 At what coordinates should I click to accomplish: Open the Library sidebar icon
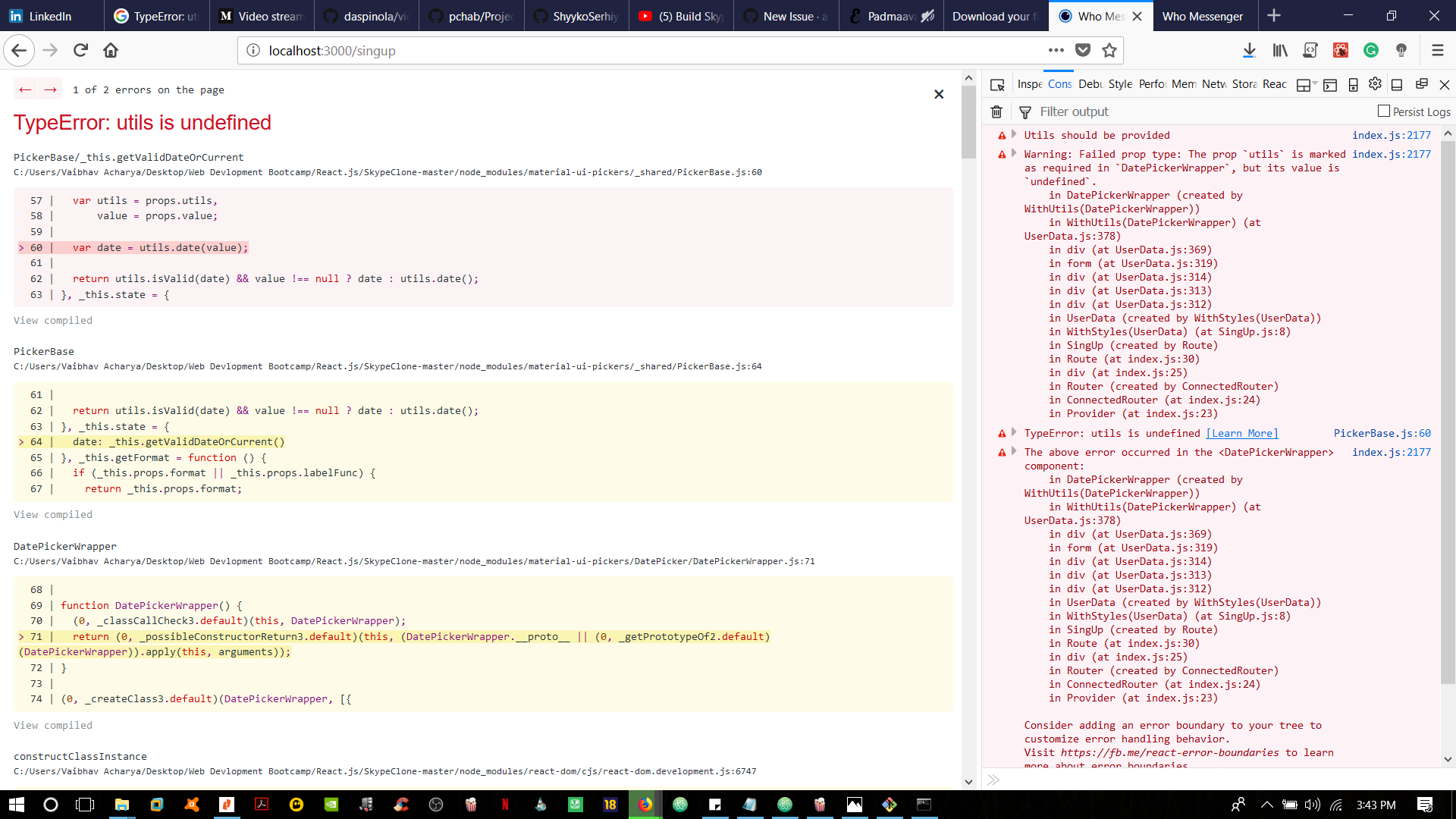(1279, 50)
